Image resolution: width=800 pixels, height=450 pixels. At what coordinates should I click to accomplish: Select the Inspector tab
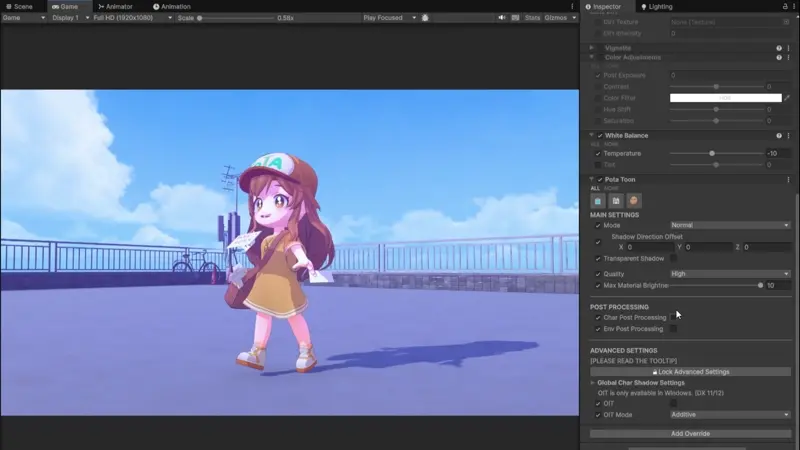[x=603, y=7]
